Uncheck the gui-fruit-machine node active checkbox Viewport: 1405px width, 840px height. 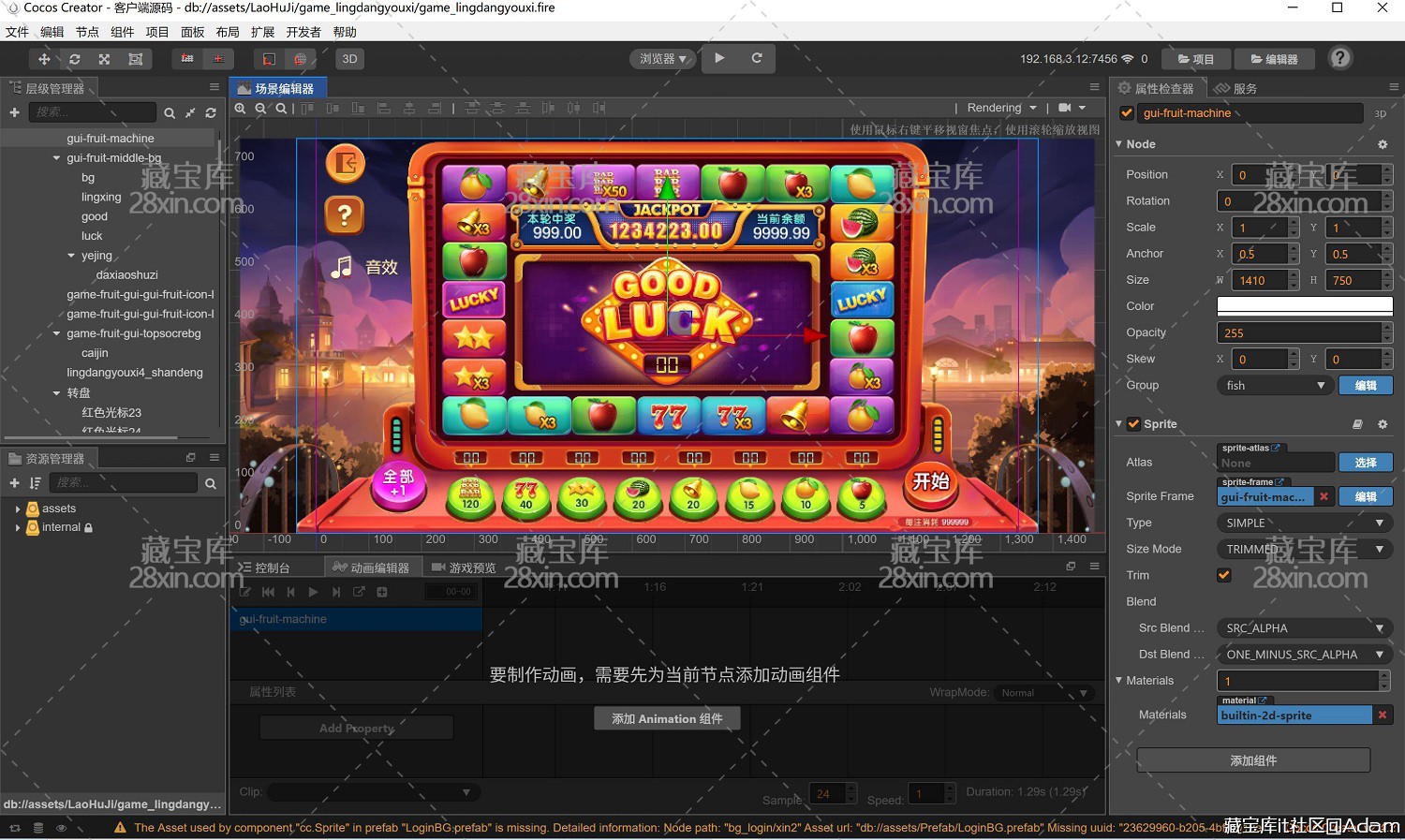1127,113
